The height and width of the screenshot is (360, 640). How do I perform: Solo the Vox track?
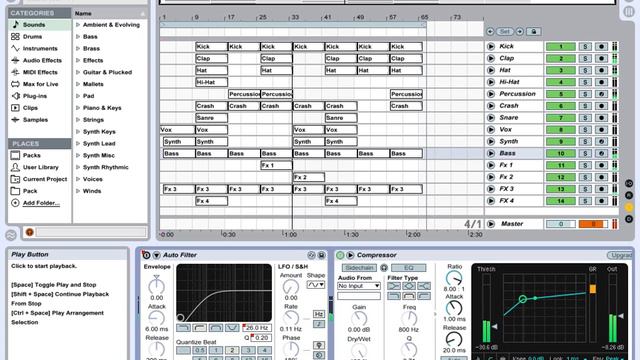click(585, 130)
